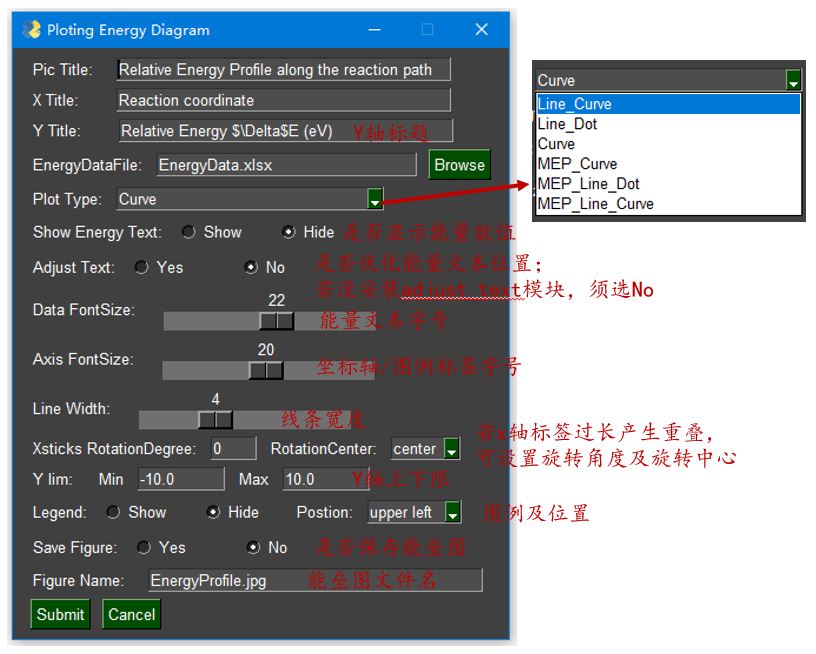Click the Pic Title input field
The height and width of the screenshot is (654, 816).
284,70
